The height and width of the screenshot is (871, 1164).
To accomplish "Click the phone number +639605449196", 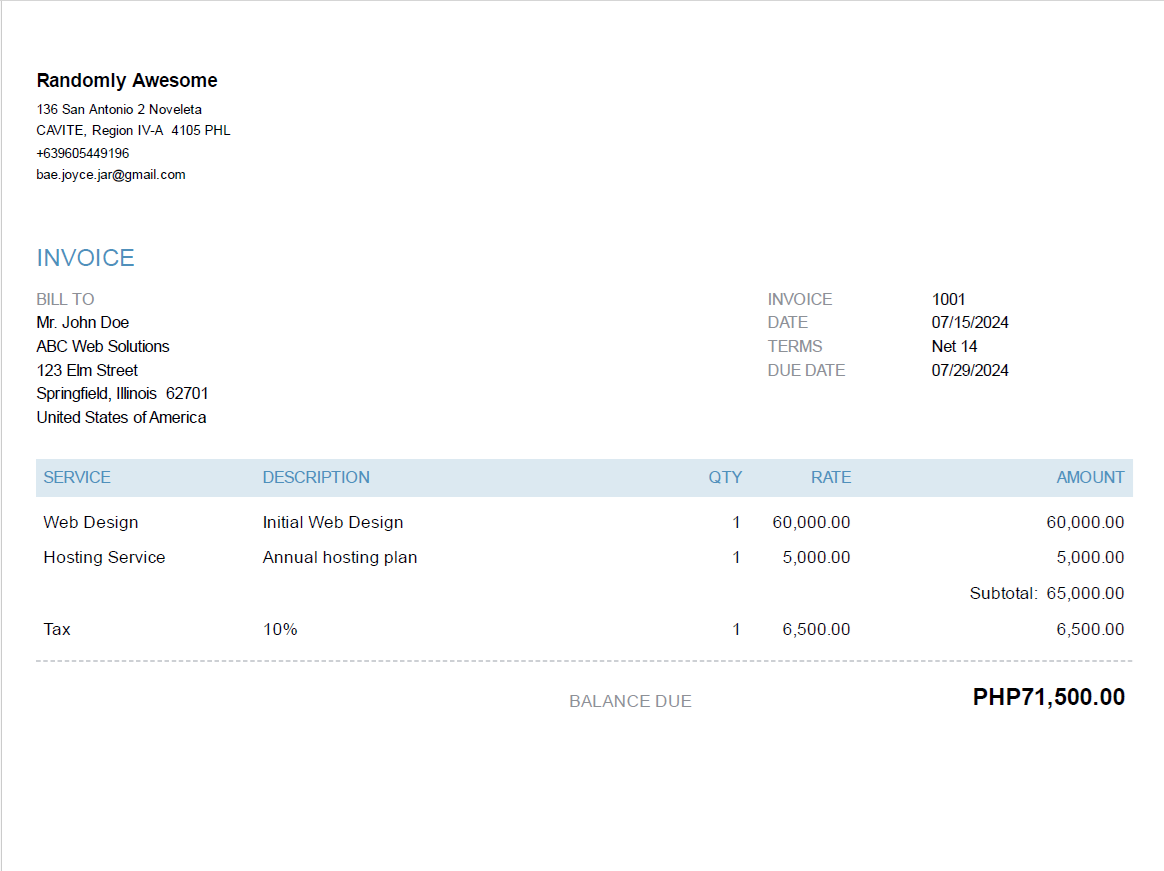I will (82, 153).
